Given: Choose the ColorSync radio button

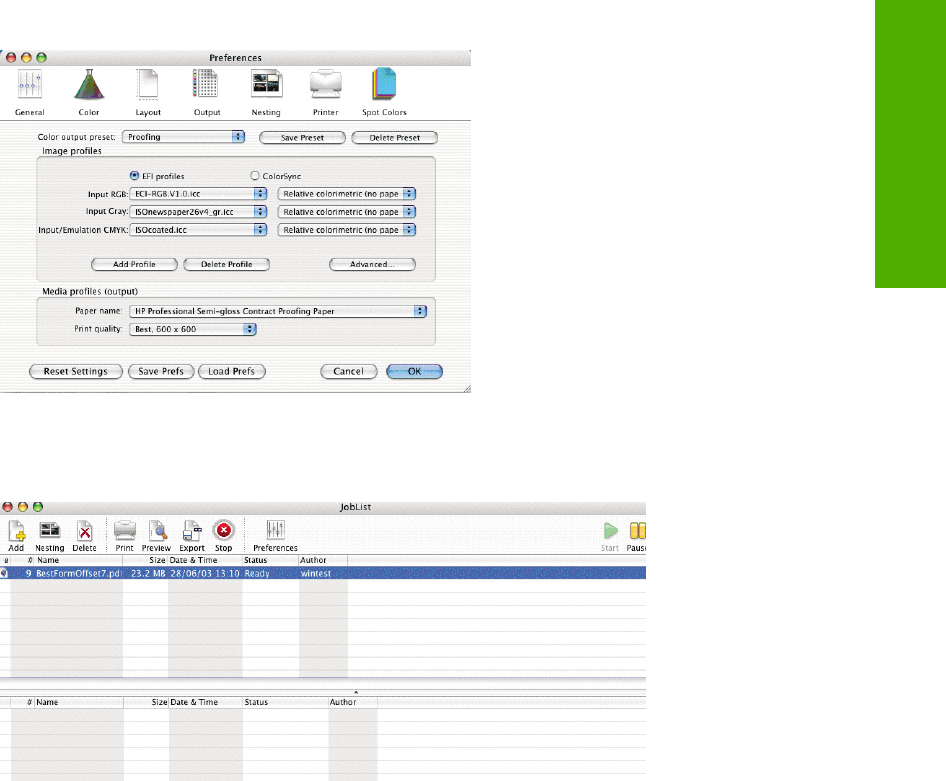Looking at the screenshot, I should click(254, 176).
